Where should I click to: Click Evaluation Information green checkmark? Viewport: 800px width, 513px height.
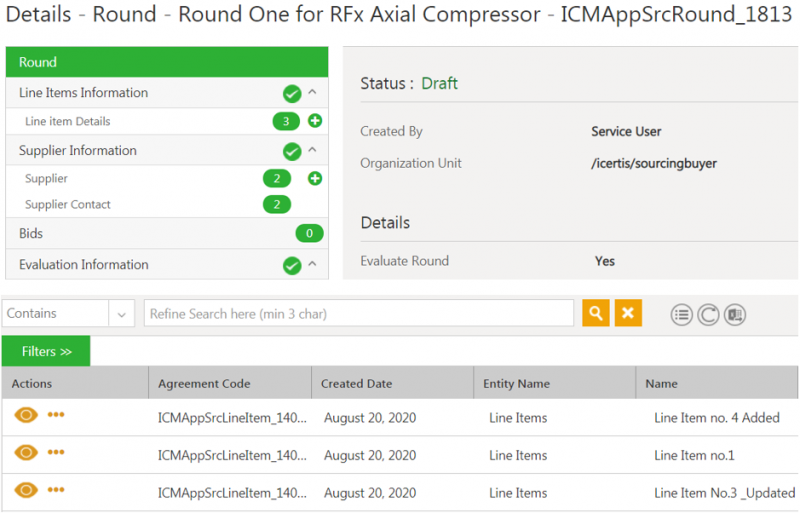(x=292, y=265)
